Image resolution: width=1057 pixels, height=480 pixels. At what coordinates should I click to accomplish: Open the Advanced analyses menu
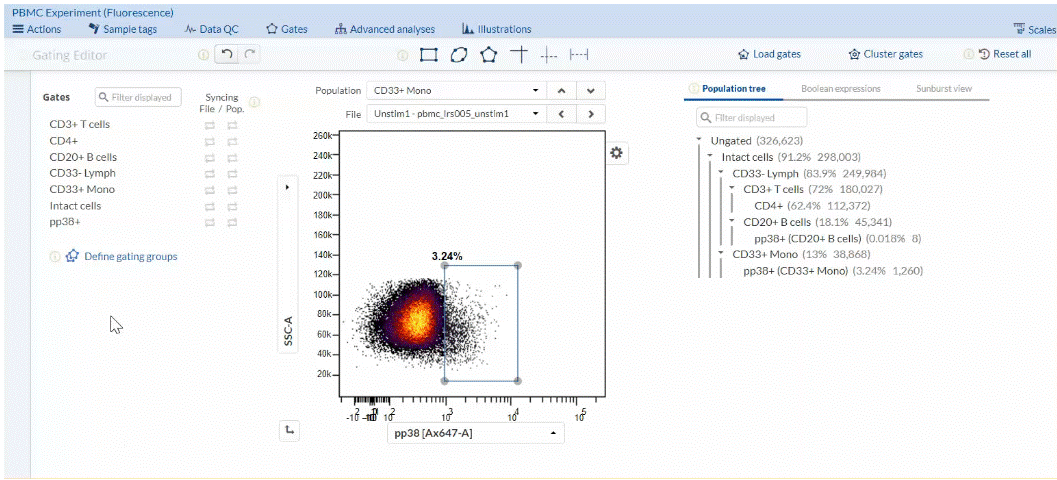point(385,29)
